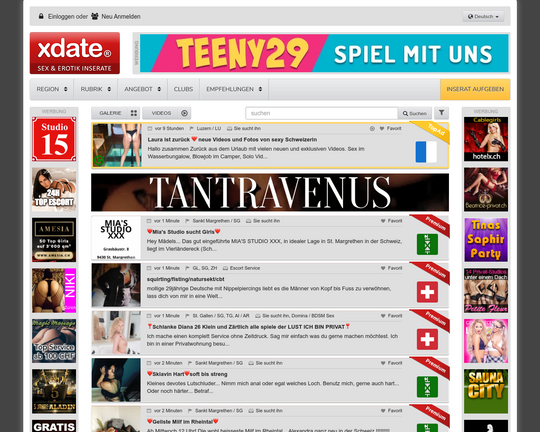The image size is (540, 432).
Task: Click the grid icon next to GALERIE
Action: click(x=134, y=113)
